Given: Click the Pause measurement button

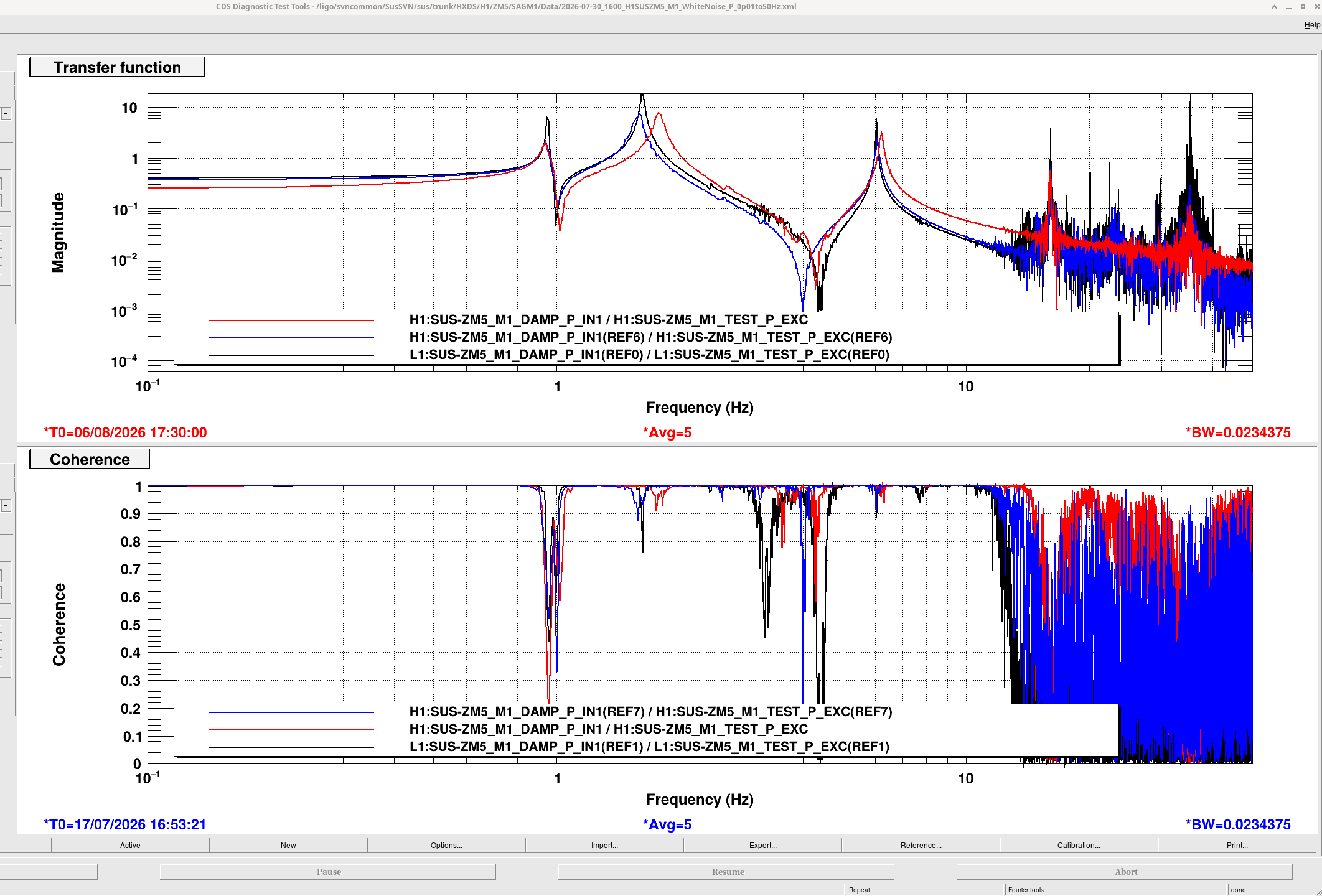Looking at the screenshot, I should click(328, 872).
